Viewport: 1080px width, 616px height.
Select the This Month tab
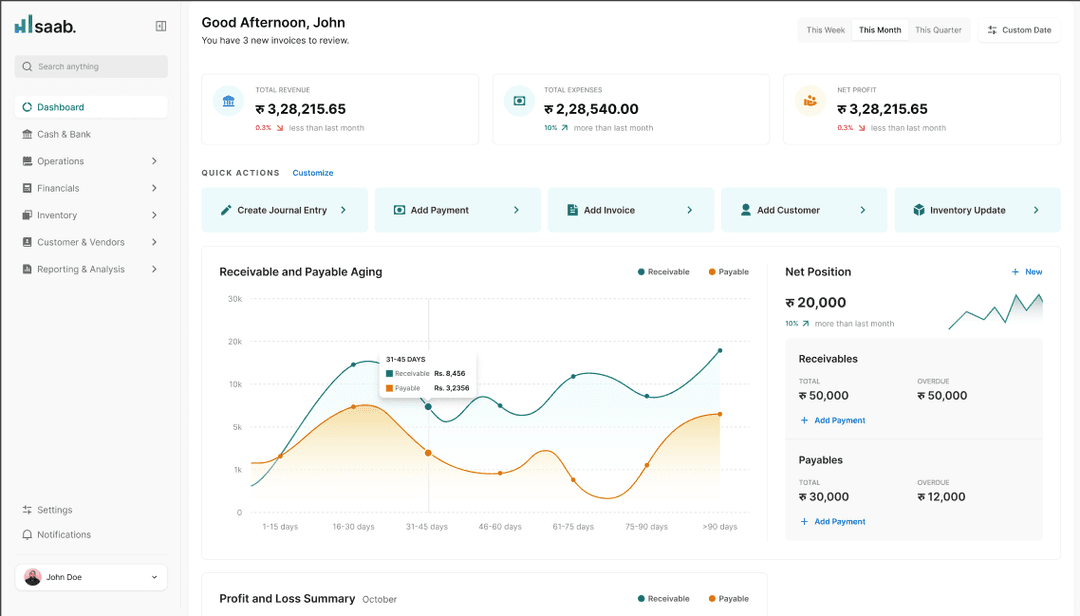(879, 30)
